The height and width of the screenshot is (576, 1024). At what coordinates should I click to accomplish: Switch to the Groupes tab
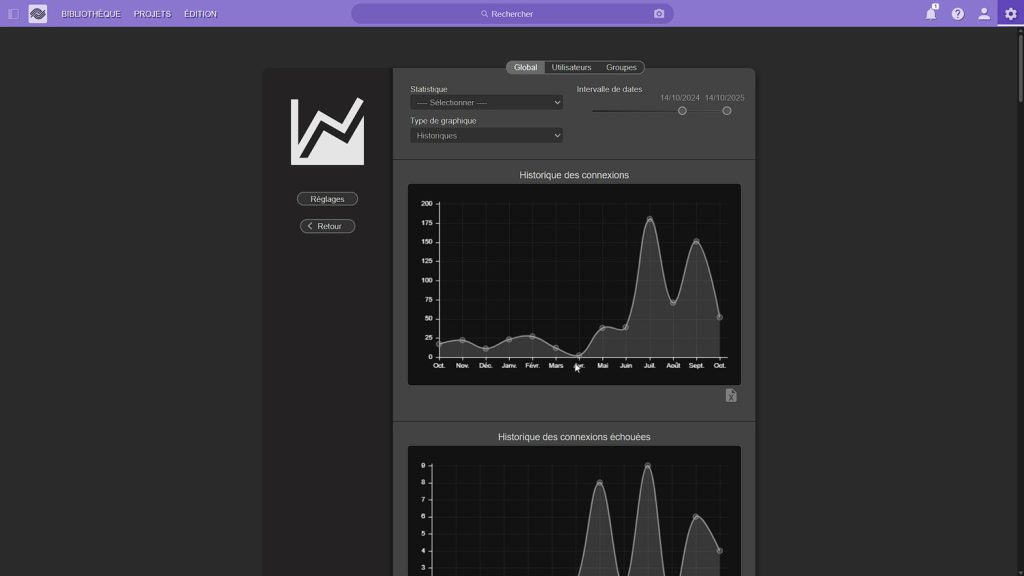[x=621, y=68]
